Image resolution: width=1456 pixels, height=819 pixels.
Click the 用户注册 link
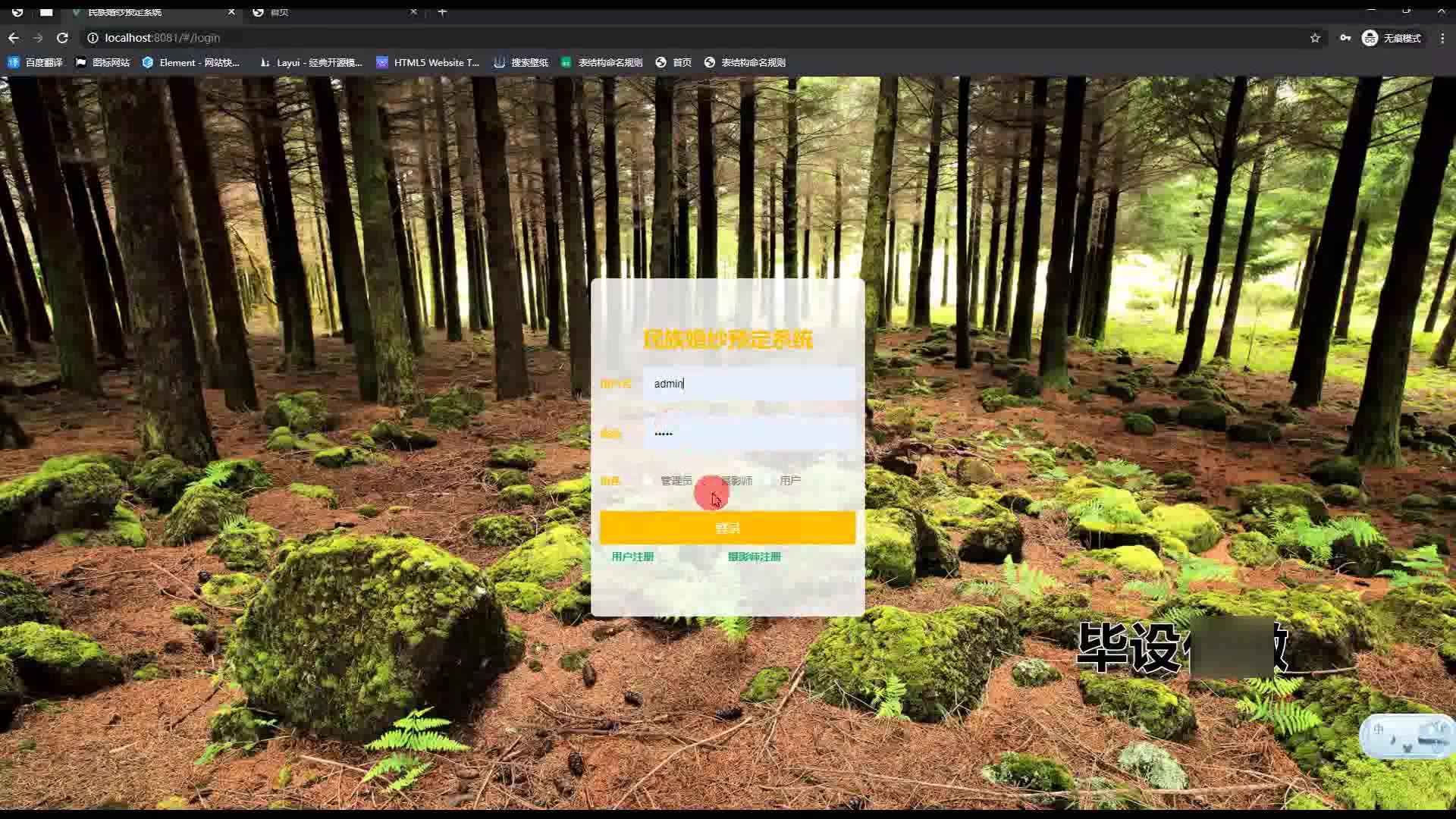pyautogui.click(x=632, y=557)
